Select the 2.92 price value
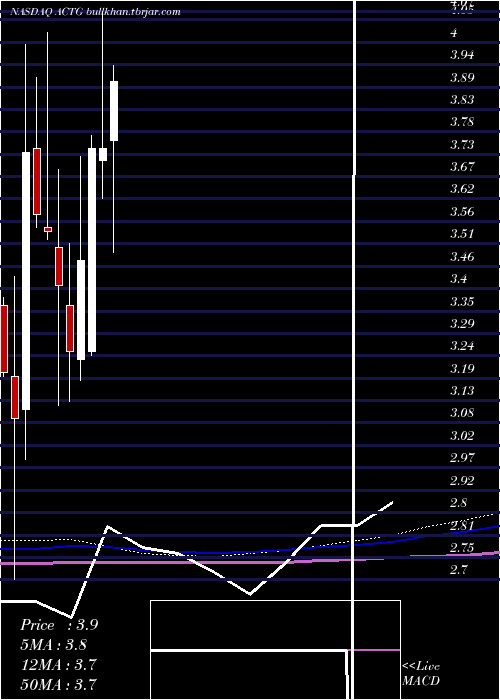Viewport: 500px width, 700px height. (462, 480)
